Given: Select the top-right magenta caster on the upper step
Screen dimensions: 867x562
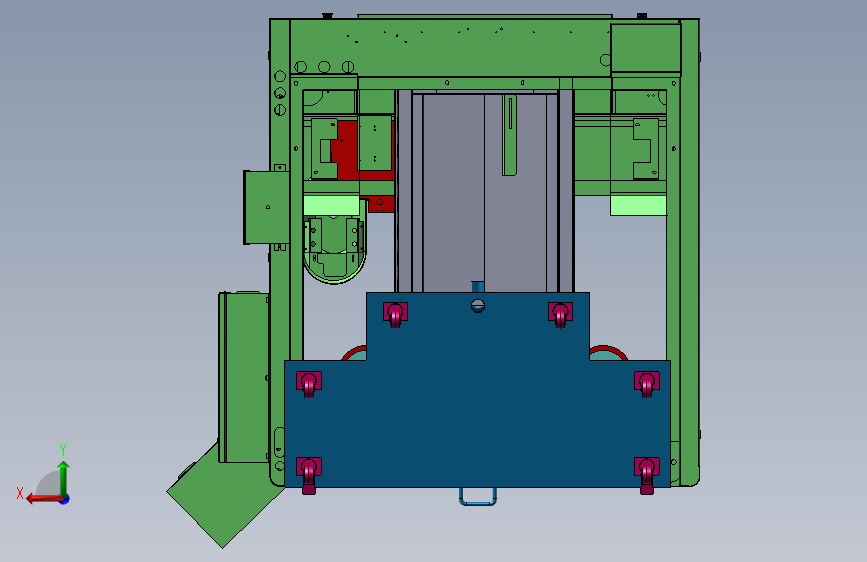Looking at the screenshot, I should click(x=560, y=314).
